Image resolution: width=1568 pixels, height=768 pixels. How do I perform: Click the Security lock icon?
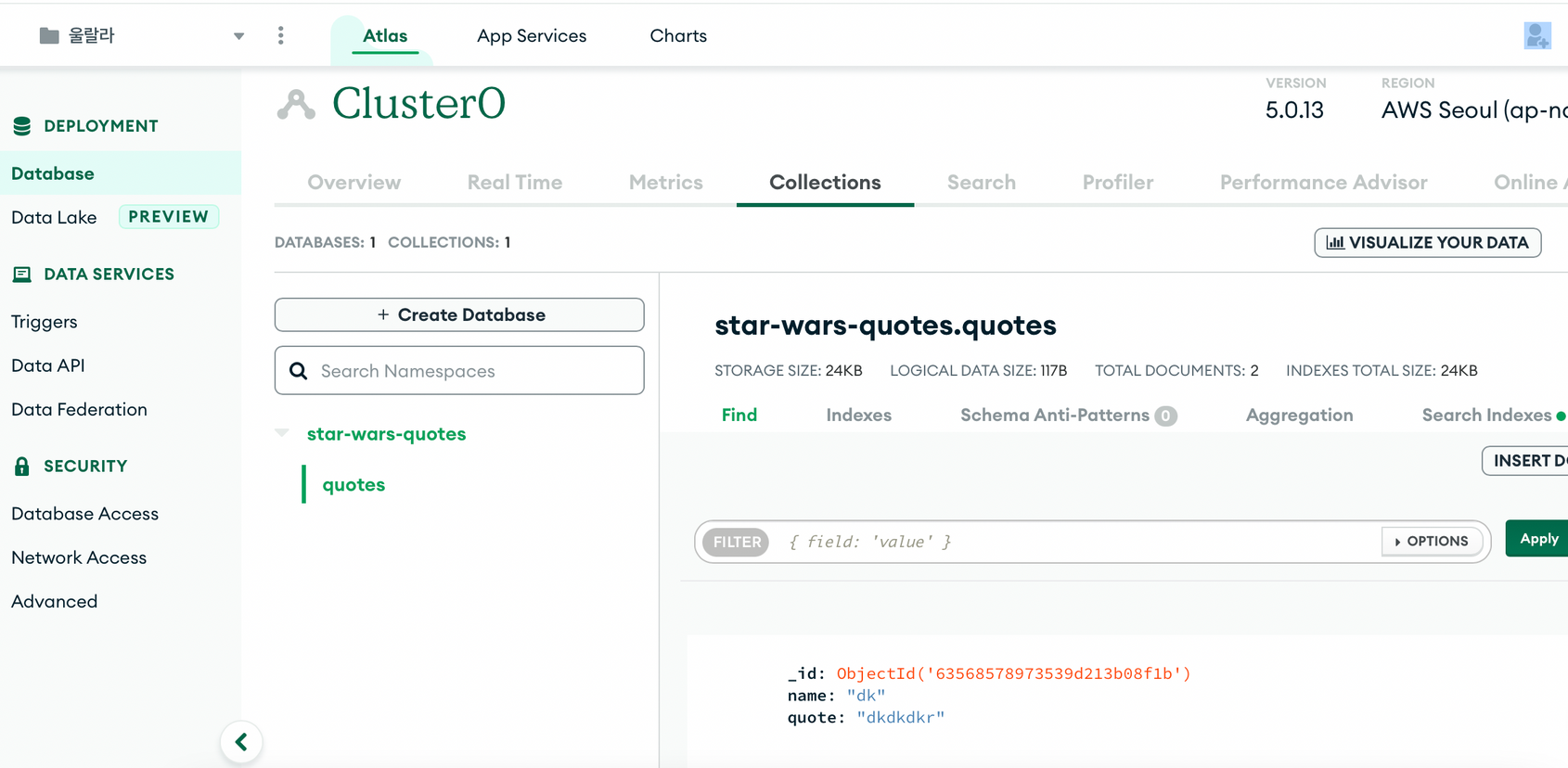click(22, 466)
